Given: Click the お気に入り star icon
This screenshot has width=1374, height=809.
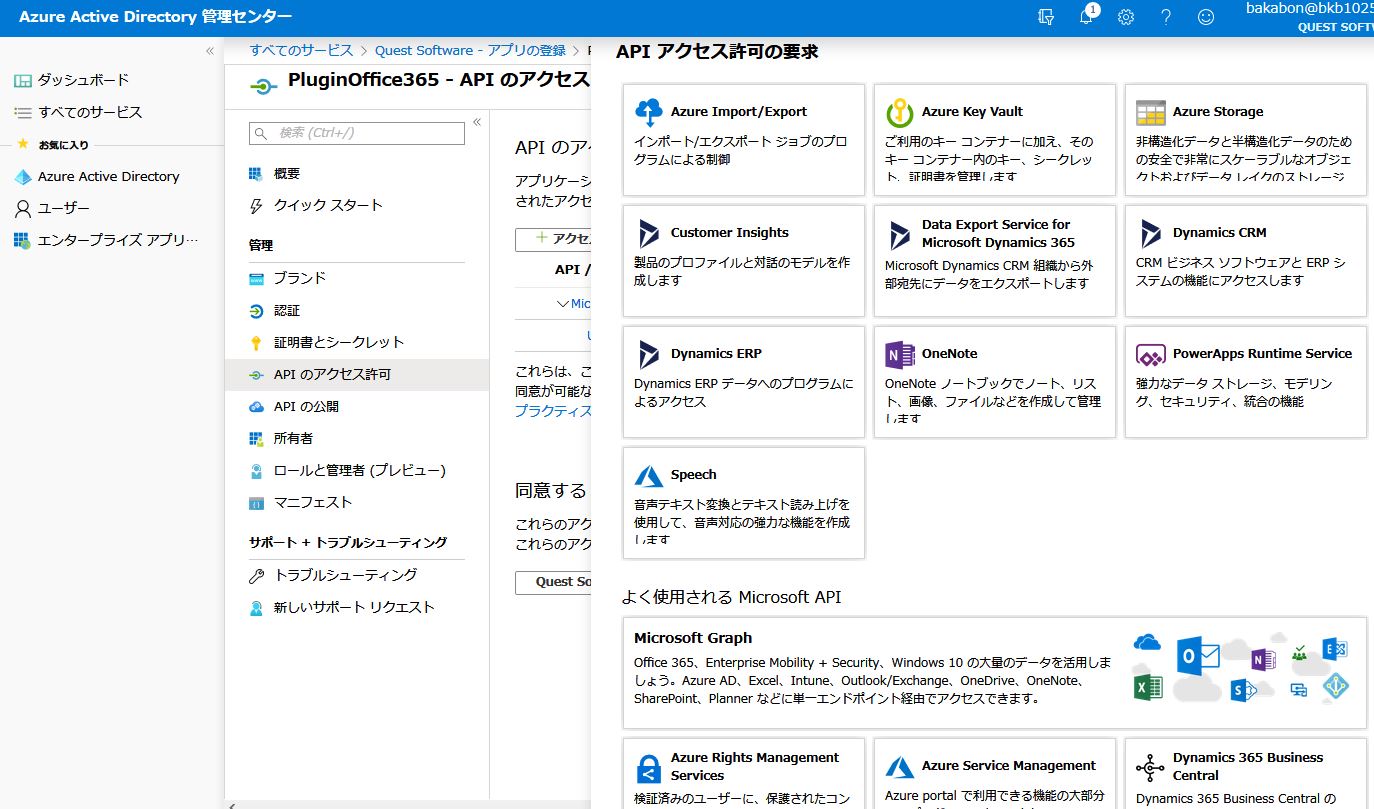Looking at the screenshot, I should click(23, 145).
